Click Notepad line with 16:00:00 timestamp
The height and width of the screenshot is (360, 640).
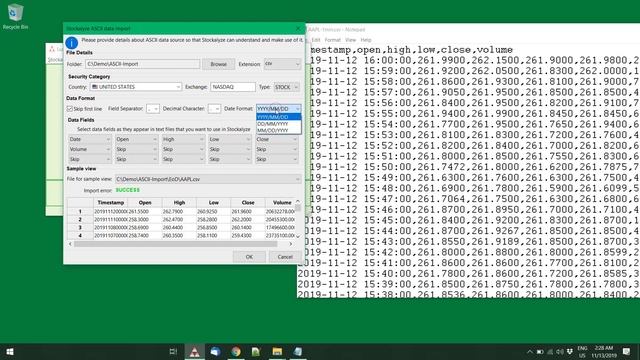point(475,60)
